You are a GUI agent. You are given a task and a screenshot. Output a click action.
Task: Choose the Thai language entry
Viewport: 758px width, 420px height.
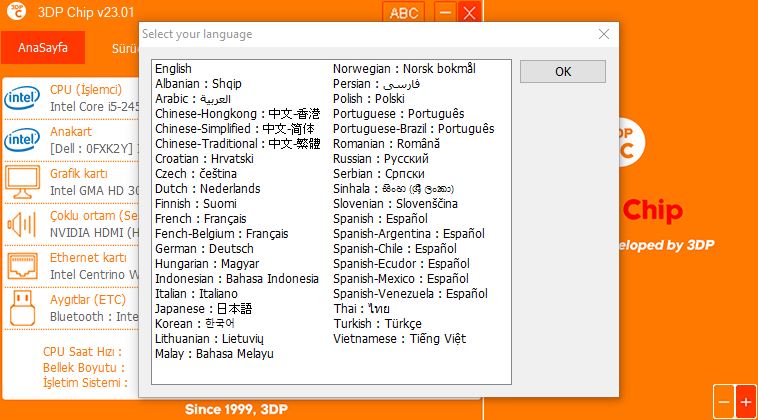click(x=361, y=308)
